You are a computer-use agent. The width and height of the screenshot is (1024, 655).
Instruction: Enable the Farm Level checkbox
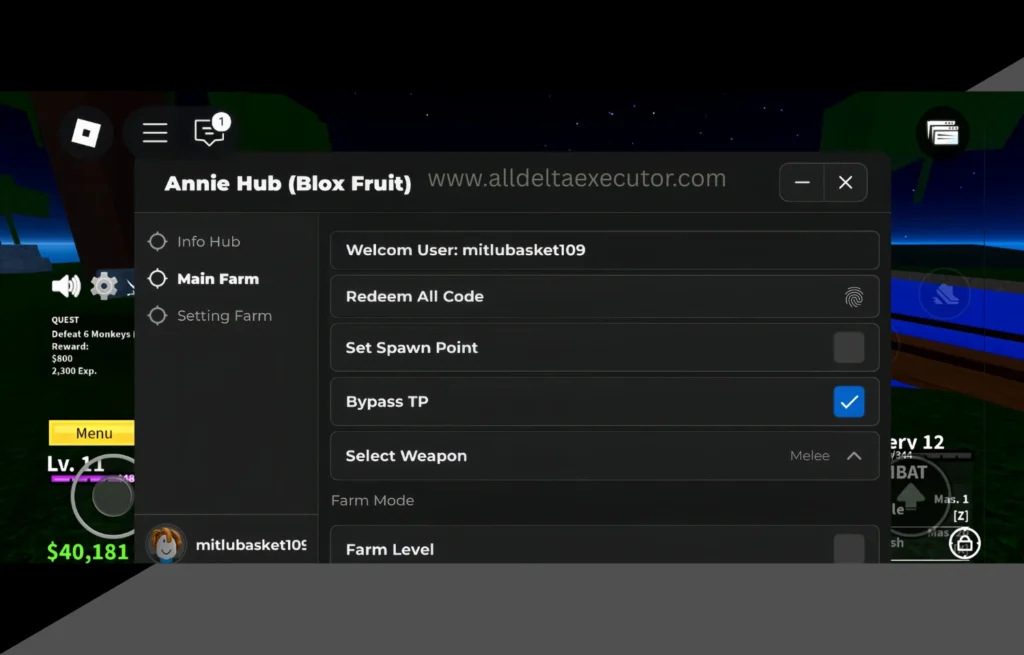pos(849,548)
